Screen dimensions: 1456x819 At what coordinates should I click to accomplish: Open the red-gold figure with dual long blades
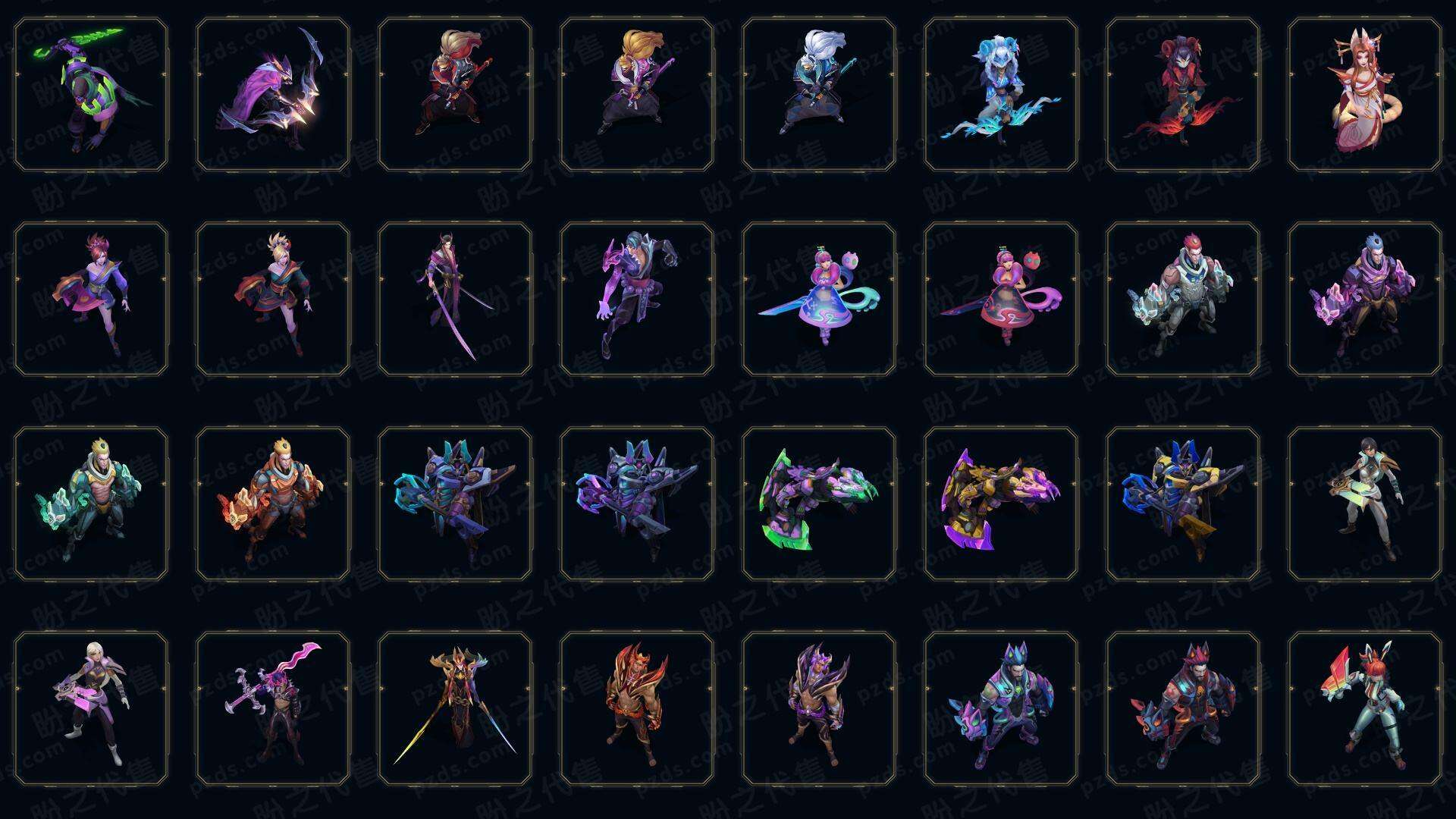(455, 708)
